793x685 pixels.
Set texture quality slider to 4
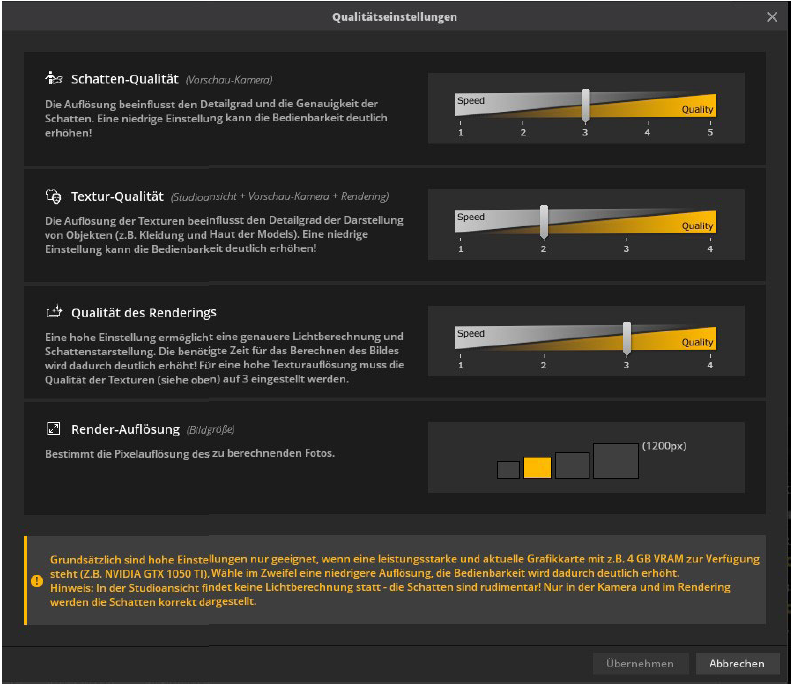[710, 222]
